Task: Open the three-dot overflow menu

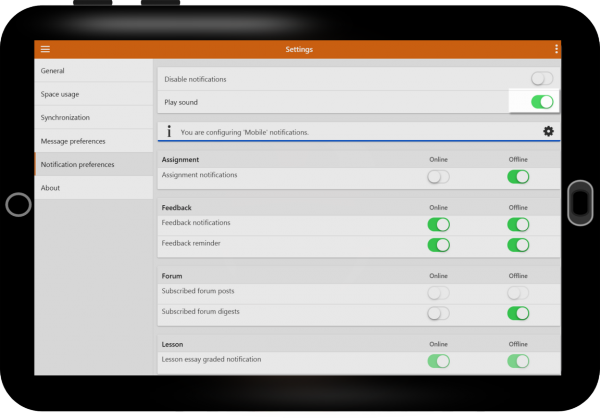Action: click(556, 49)
